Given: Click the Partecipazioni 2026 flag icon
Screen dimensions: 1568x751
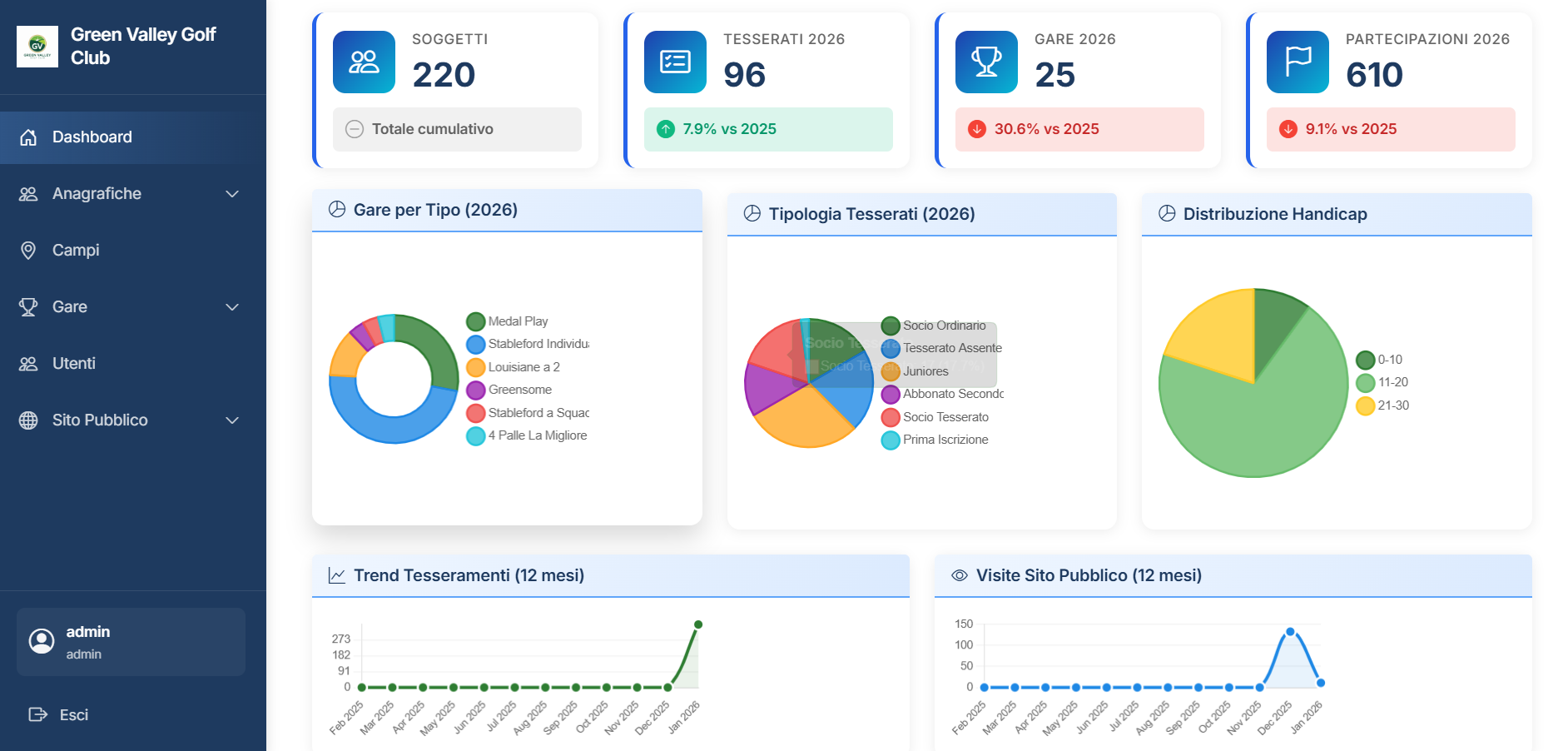Looking at the screenshot, I should pyautogui.click(x=1298, y=62).
